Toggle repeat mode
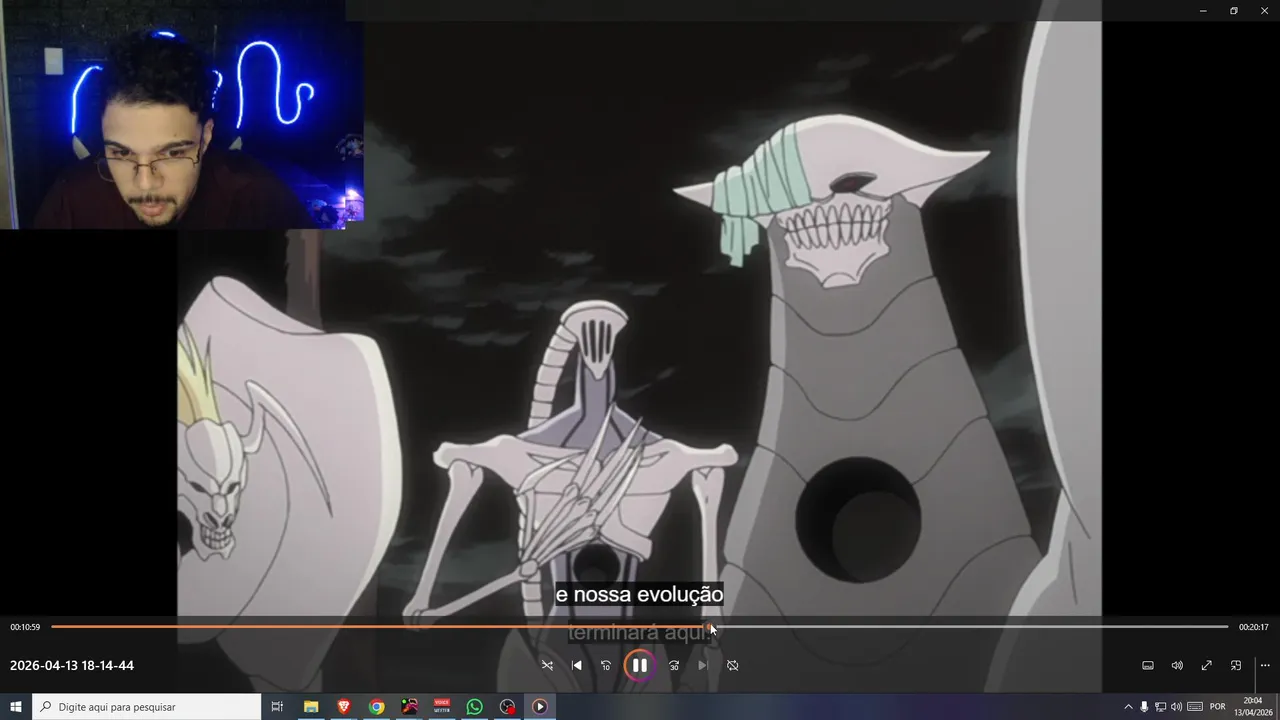This screenshot has height=720, width=1280. tap(733, 665)
